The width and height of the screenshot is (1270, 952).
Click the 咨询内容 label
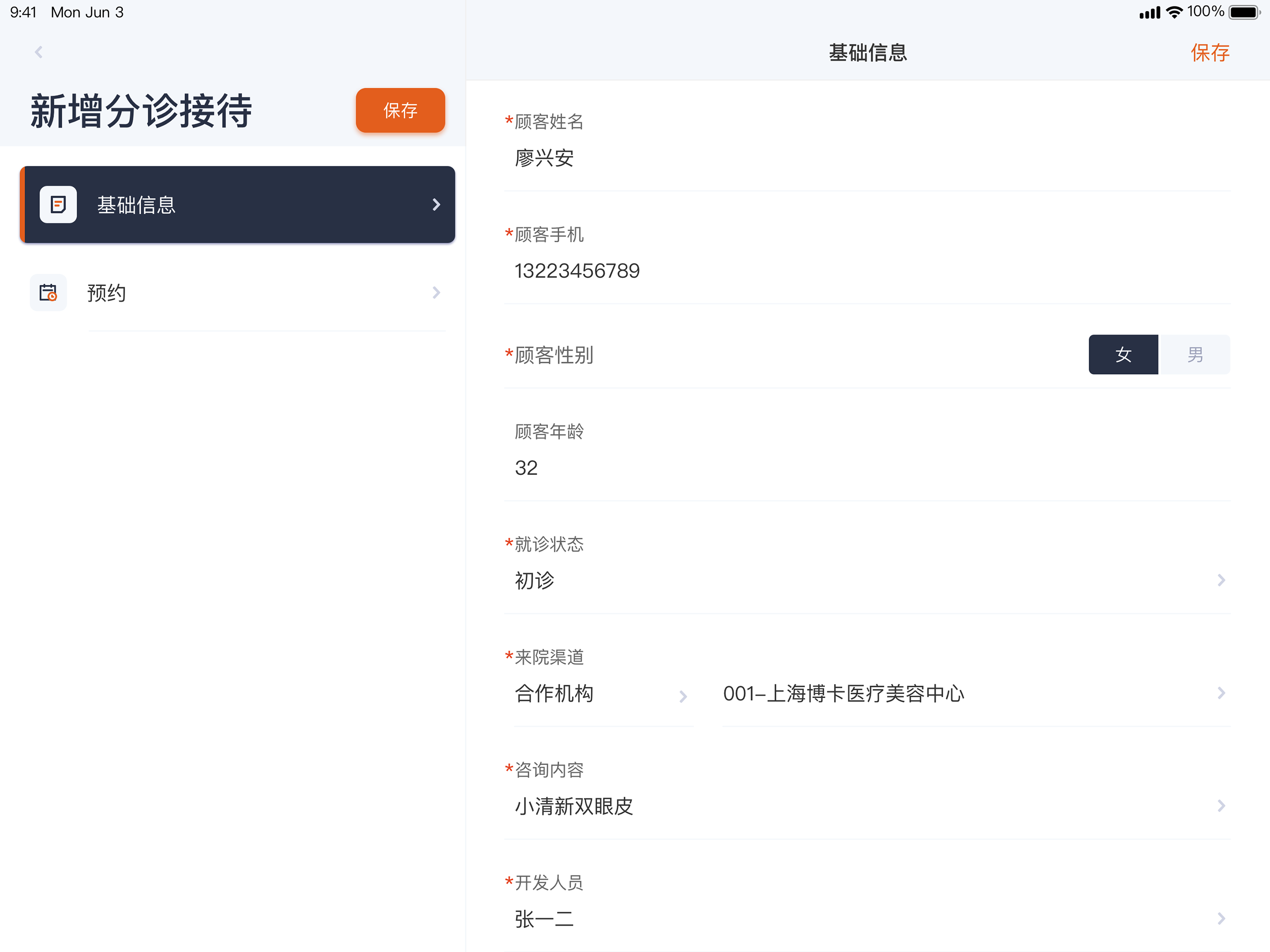(x=549, y=770)
